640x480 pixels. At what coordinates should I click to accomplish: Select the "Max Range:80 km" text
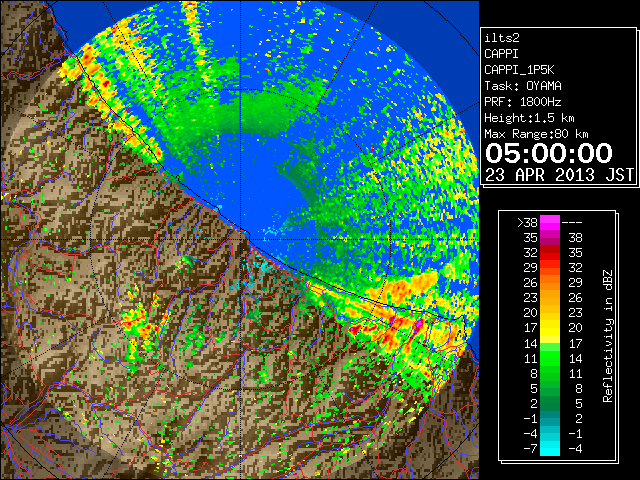click(x=536, y=134)
